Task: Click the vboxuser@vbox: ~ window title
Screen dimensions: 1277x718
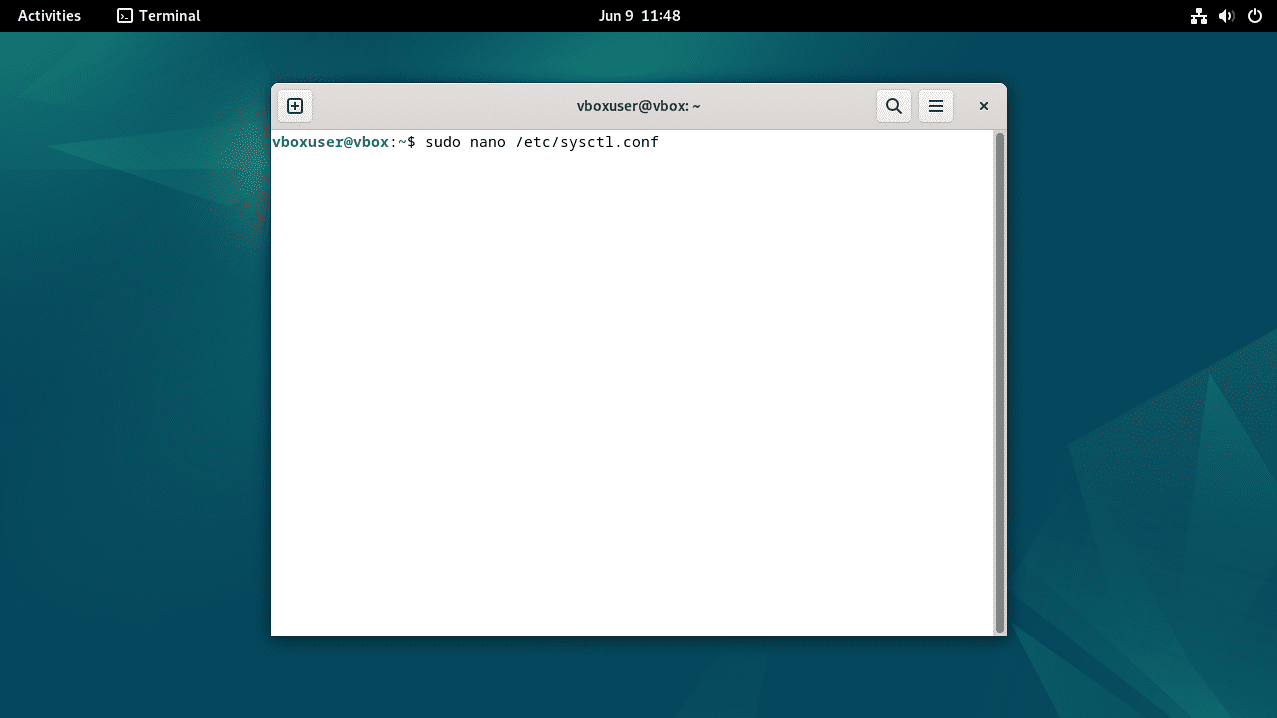Action: (638, 105)
